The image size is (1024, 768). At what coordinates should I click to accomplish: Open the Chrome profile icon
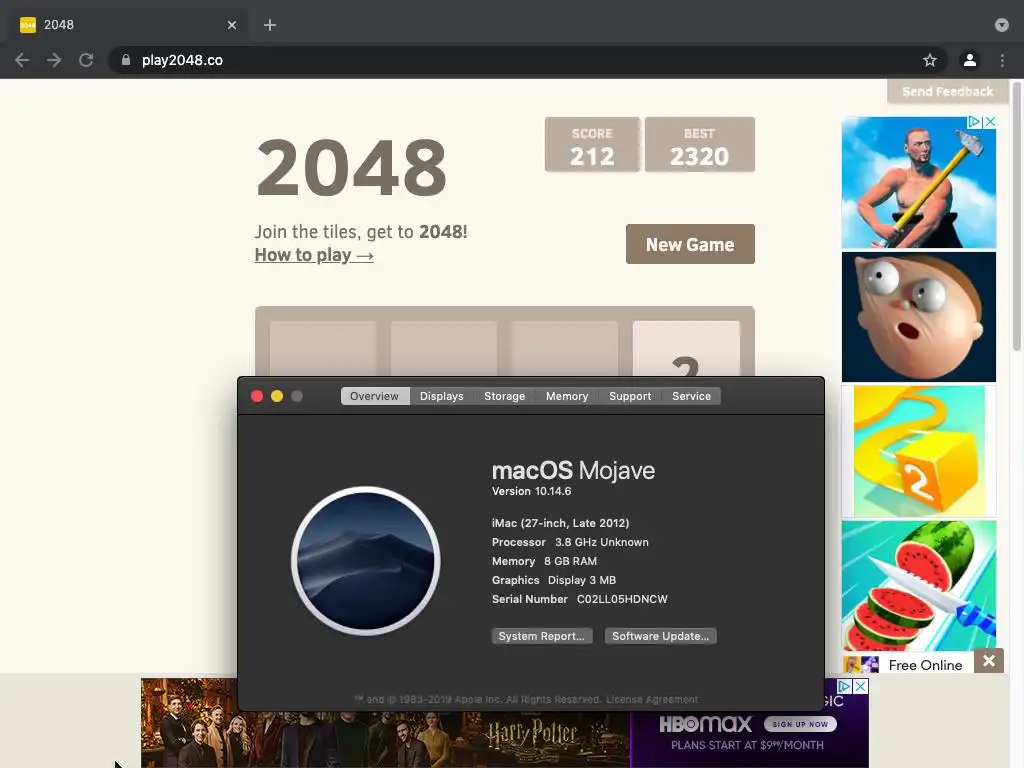[x=970, y=60]
